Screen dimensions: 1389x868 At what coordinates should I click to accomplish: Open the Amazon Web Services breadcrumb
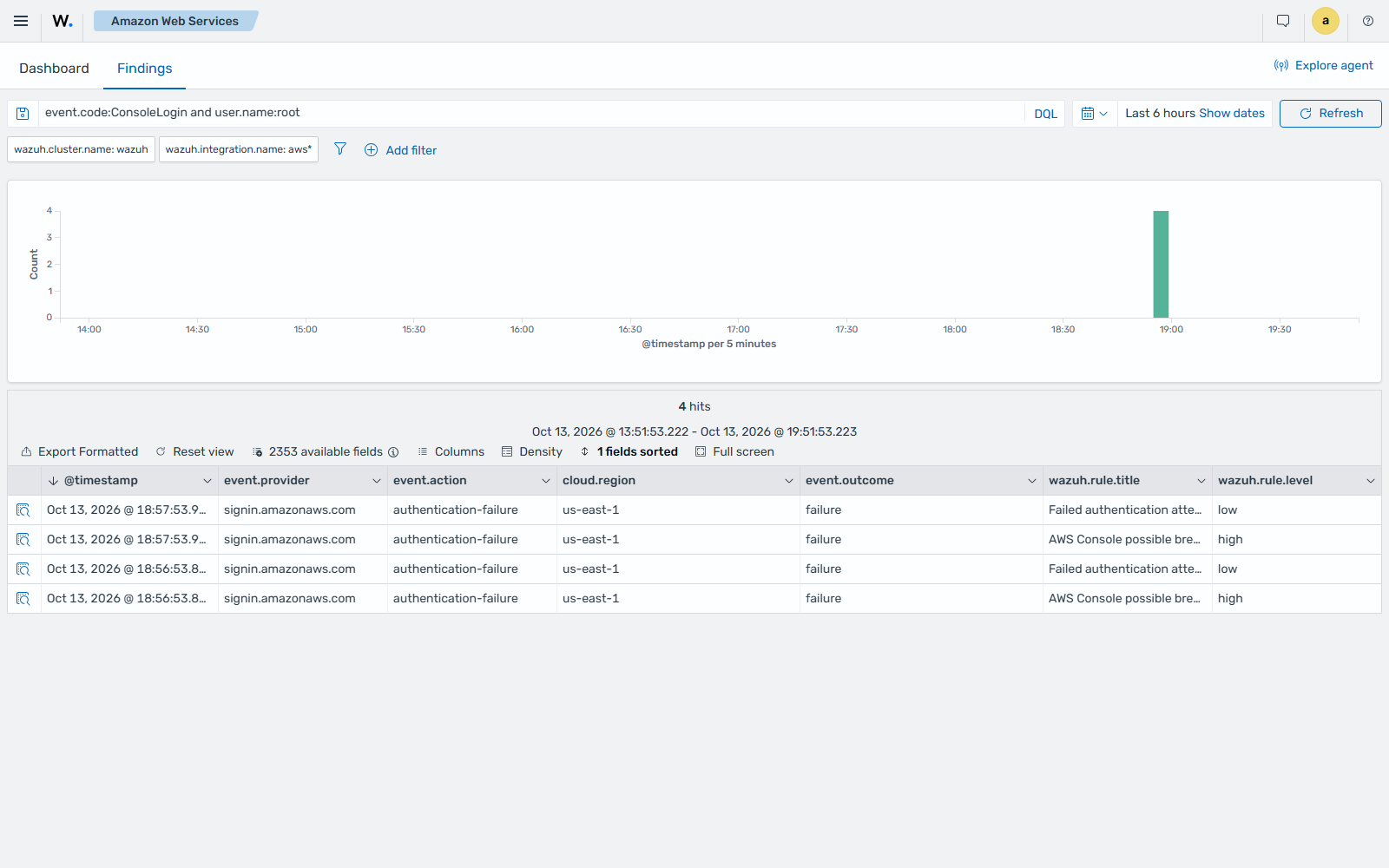click(x=175, y=21)
